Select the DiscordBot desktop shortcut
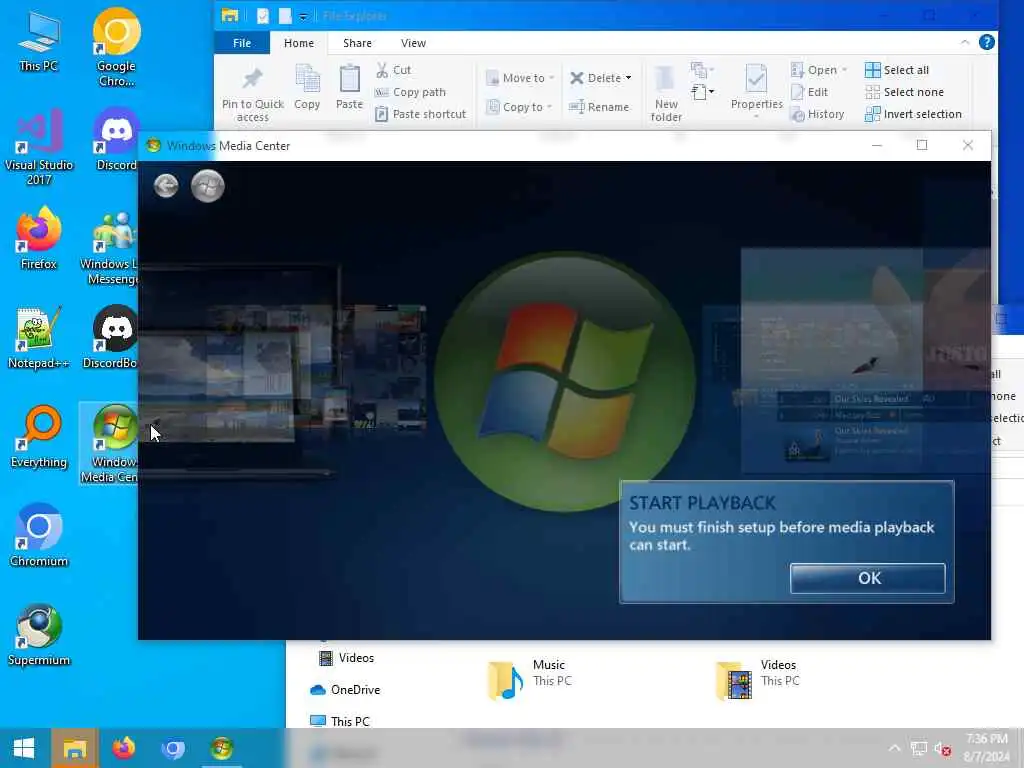Viewport: 1024px width, 768px height. tap(112, 338)
